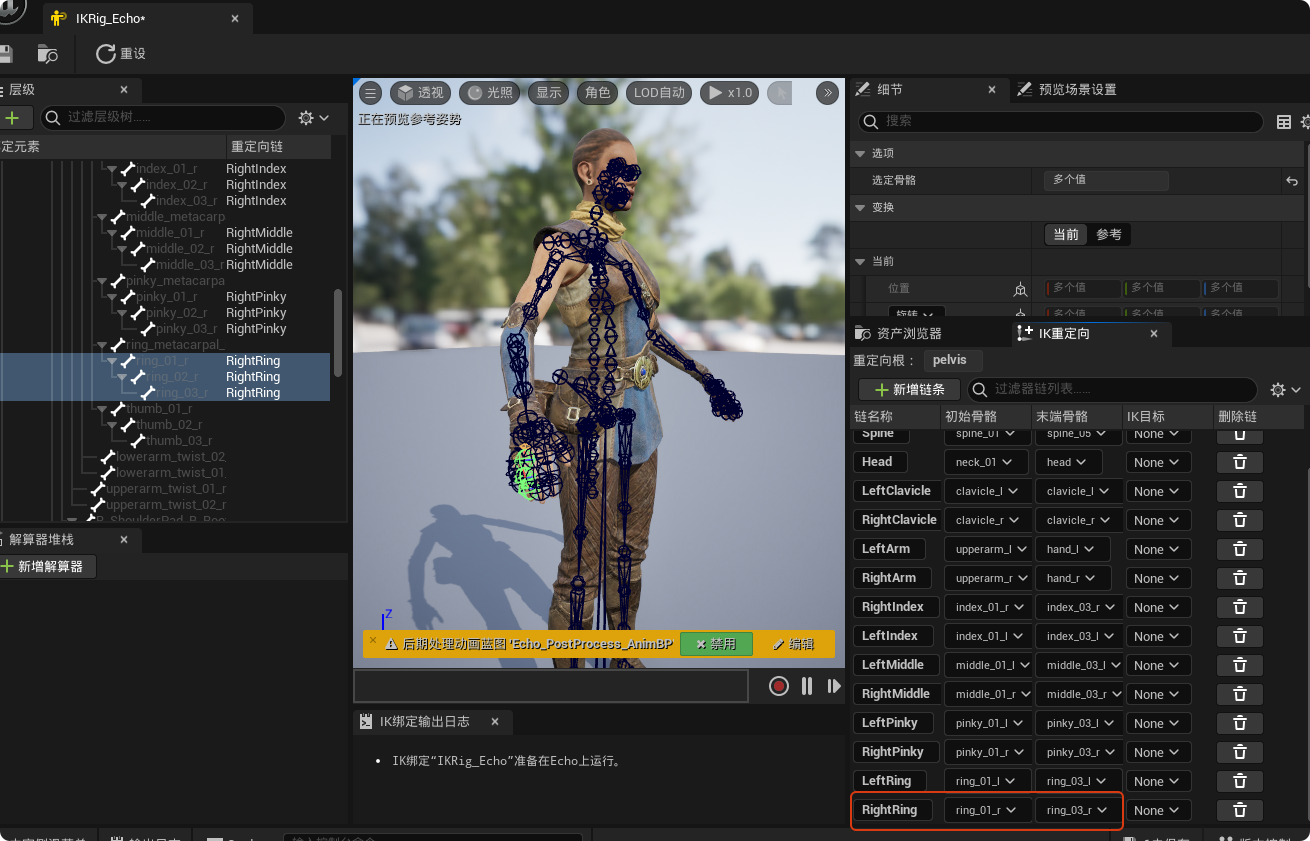Image resolution: width=1310 pixels, height=841 pixels.
Task: Open the browse to asset icon
Action: [47, 54]
